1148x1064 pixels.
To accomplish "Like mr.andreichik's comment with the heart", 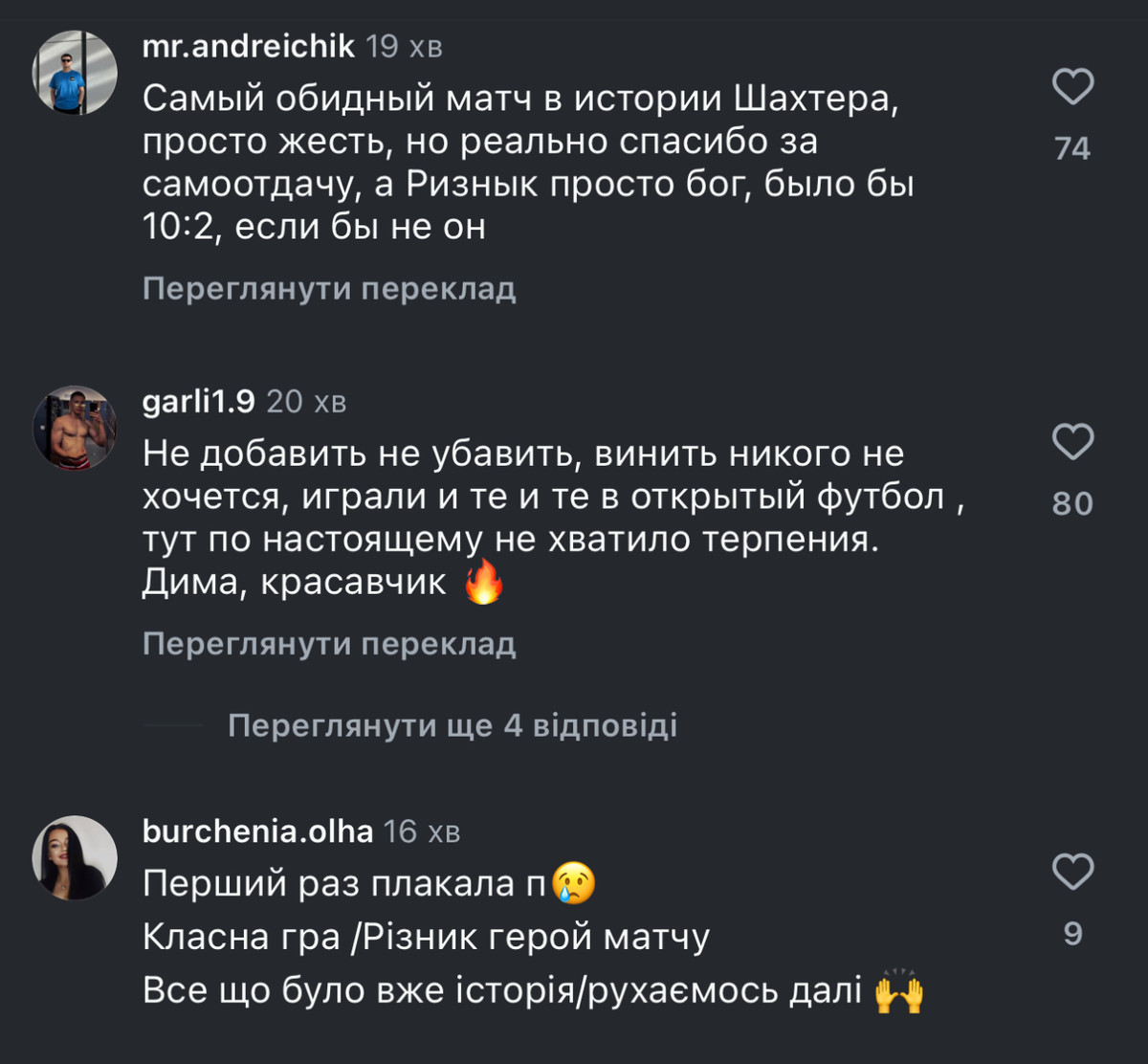I will pyautogui.click(x=1072, y=87).
